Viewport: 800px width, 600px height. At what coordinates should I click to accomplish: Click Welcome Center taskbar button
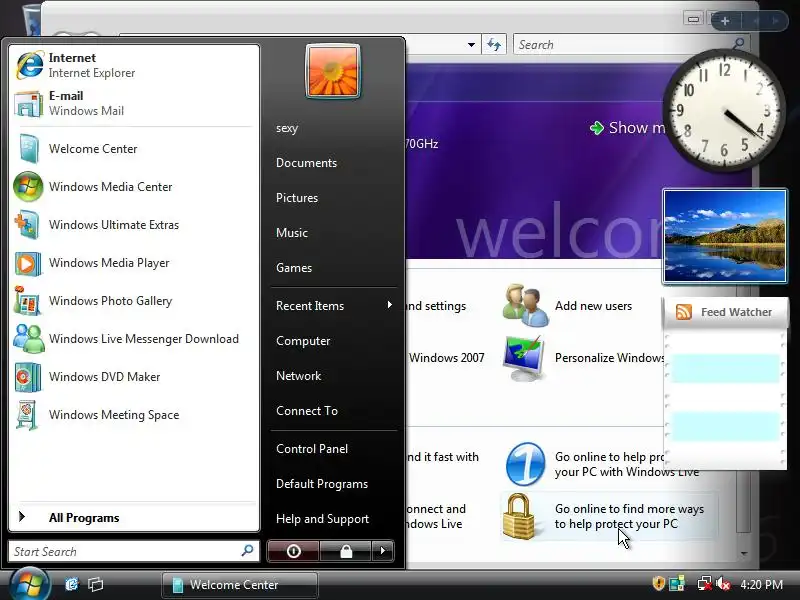click(x=240, y=585)
